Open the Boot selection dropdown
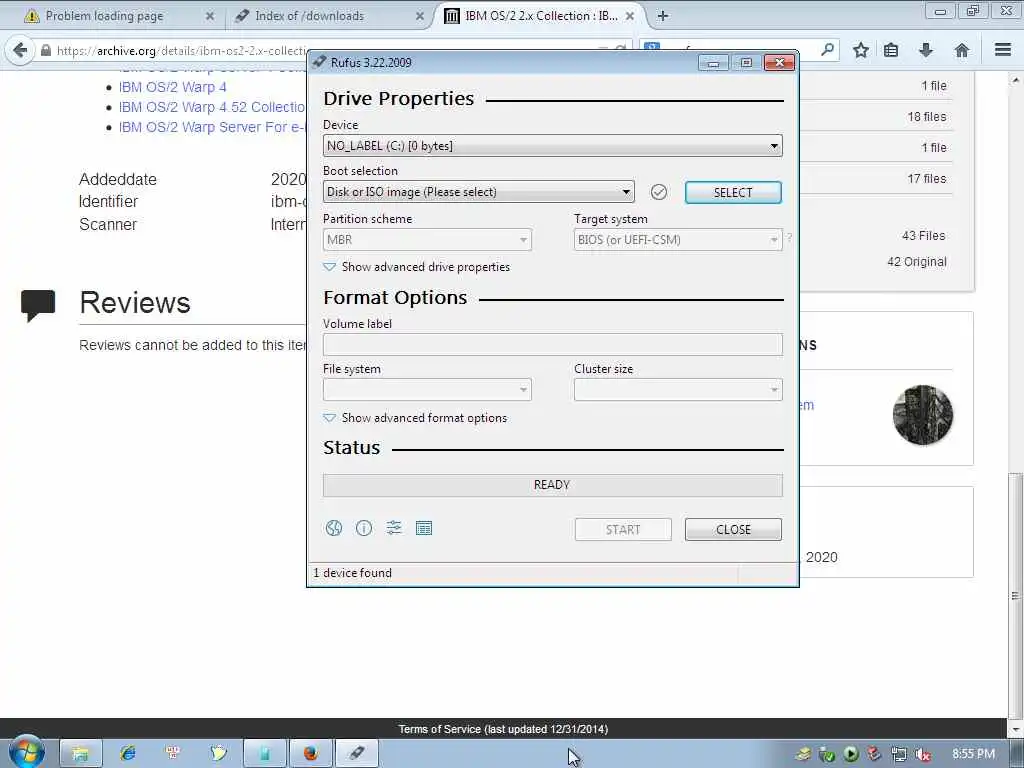The image size is (1024, 768). (479, 192)
